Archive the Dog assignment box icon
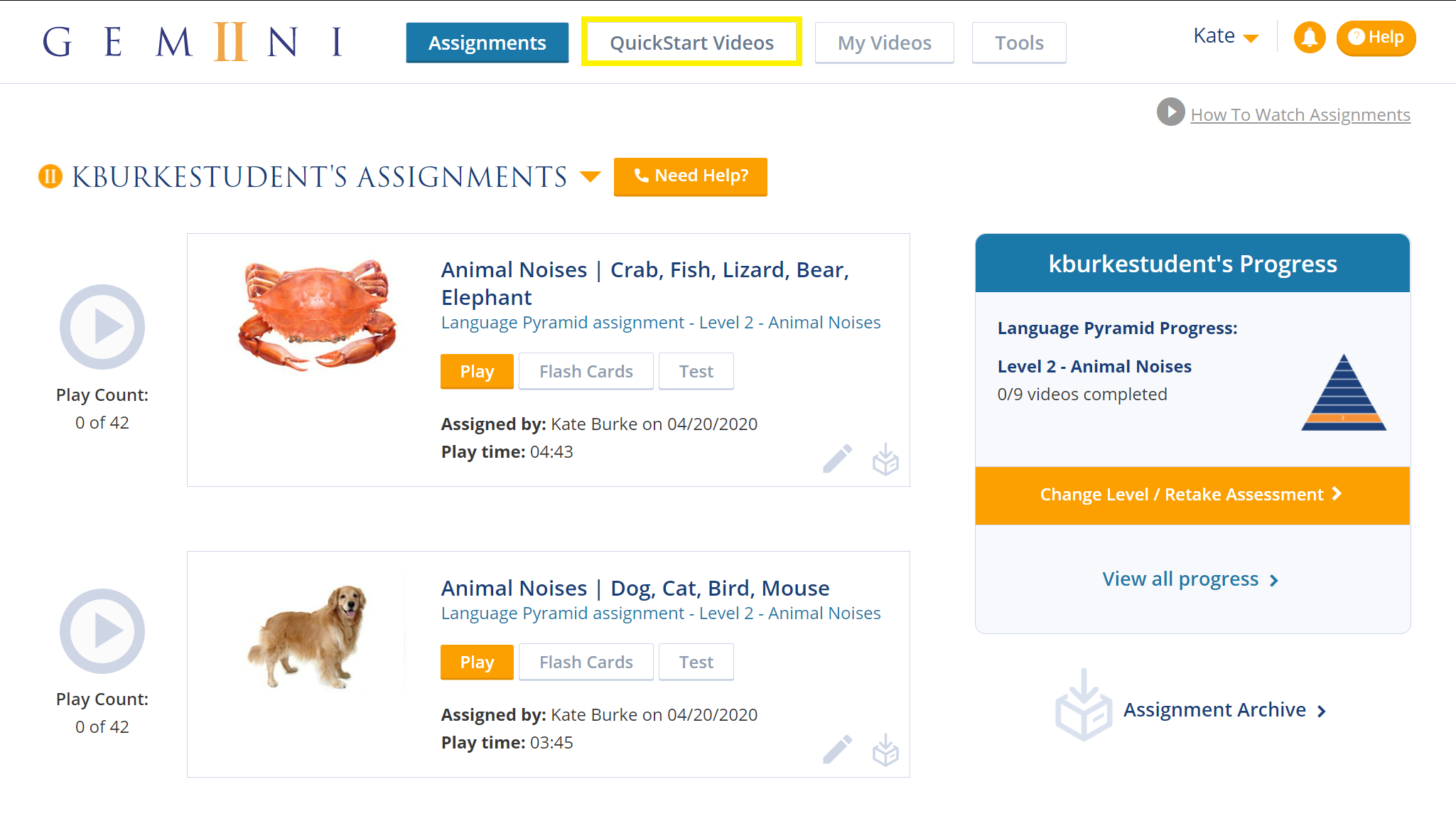The width and height of the screenshot is (1456, 826). tap(885, 749)
